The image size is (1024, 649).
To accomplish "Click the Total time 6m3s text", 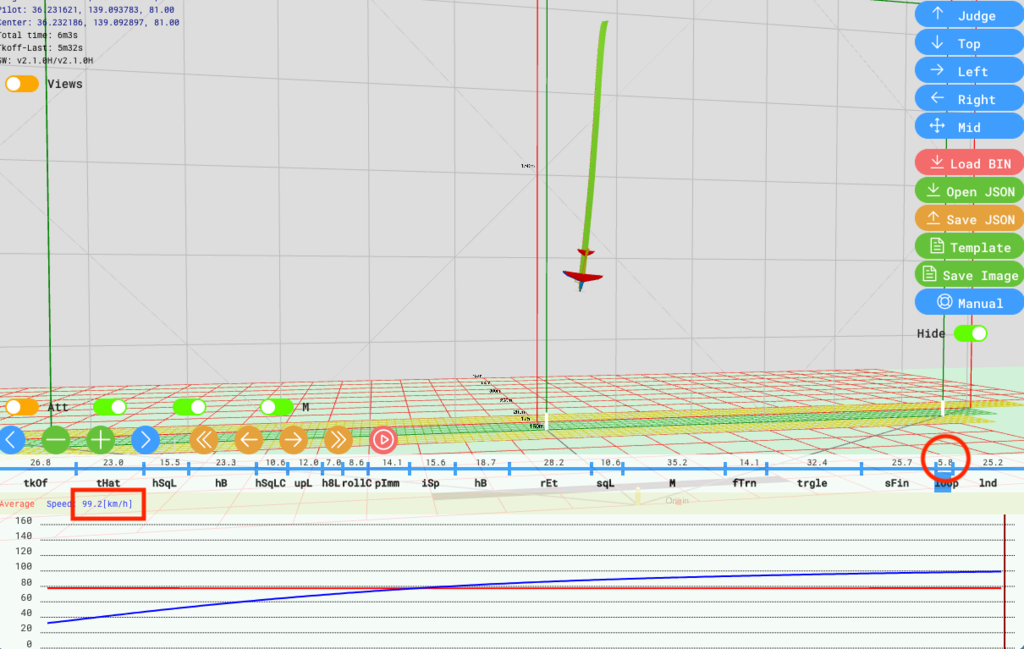I will (39, 35).
